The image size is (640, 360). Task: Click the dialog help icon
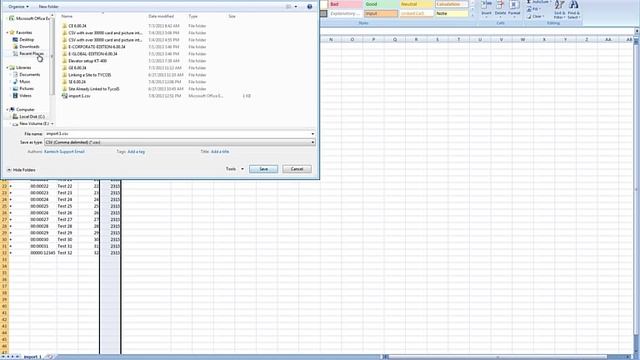[309, 7]
